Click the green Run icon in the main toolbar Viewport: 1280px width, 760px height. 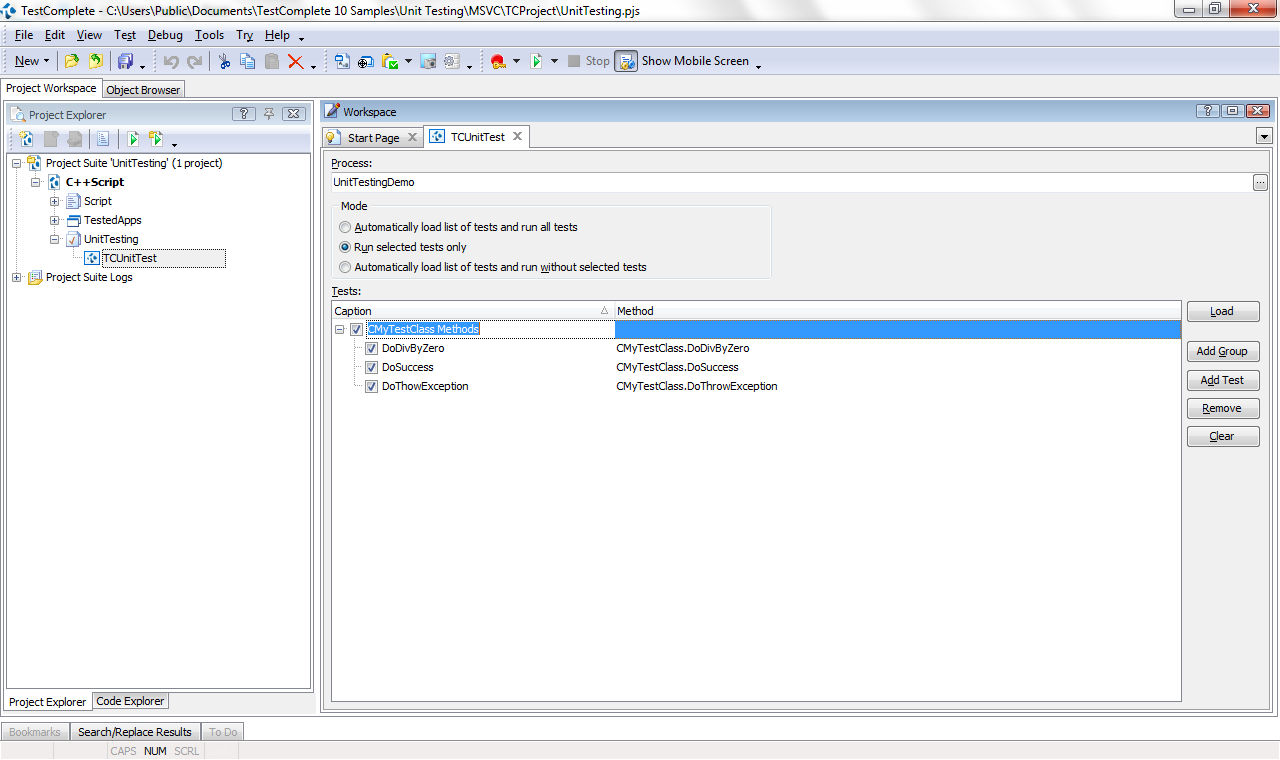pyautogui.click(x=536, y=61)
